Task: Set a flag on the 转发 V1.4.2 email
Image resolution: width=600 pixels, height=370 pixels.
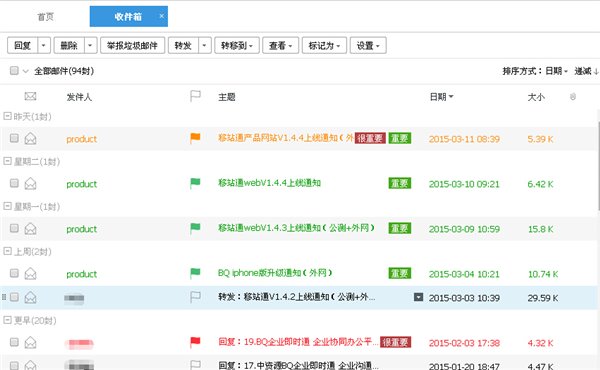Action: click(x=195, y=297)
